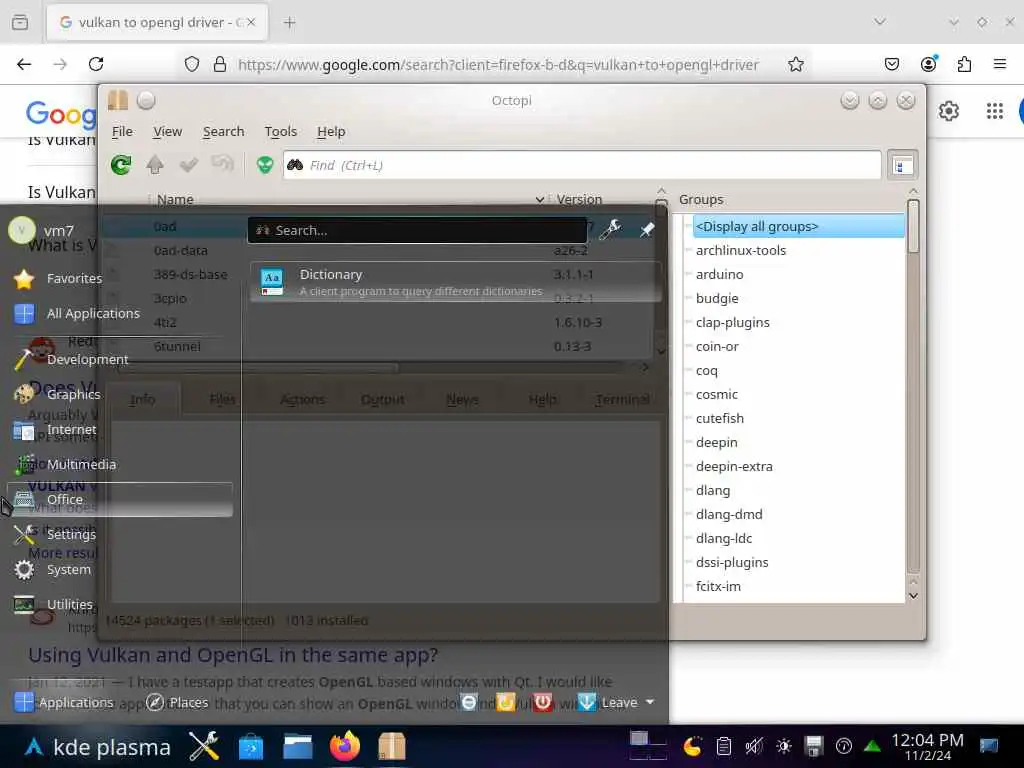Click the Name column sort chevron
Viewport: 1024px width, 768px height.
tap(539, 199)
